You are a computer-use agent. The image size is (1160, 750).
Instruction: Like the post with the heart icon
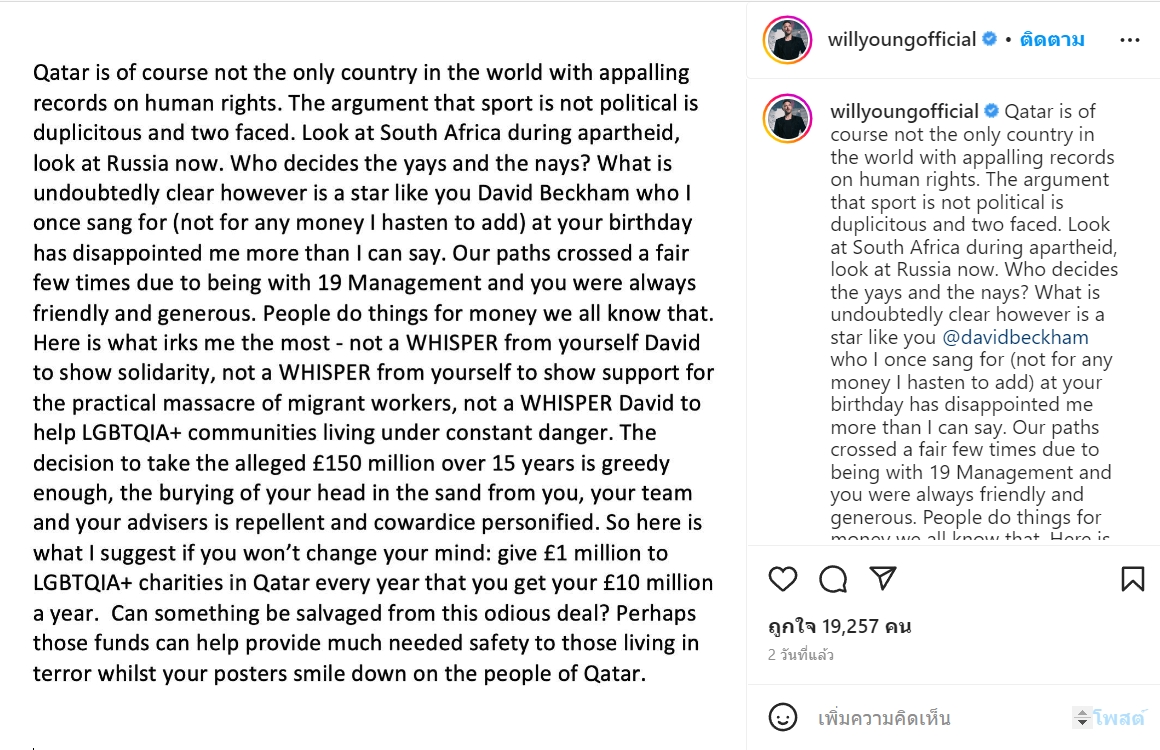click(x=783, y=579)
